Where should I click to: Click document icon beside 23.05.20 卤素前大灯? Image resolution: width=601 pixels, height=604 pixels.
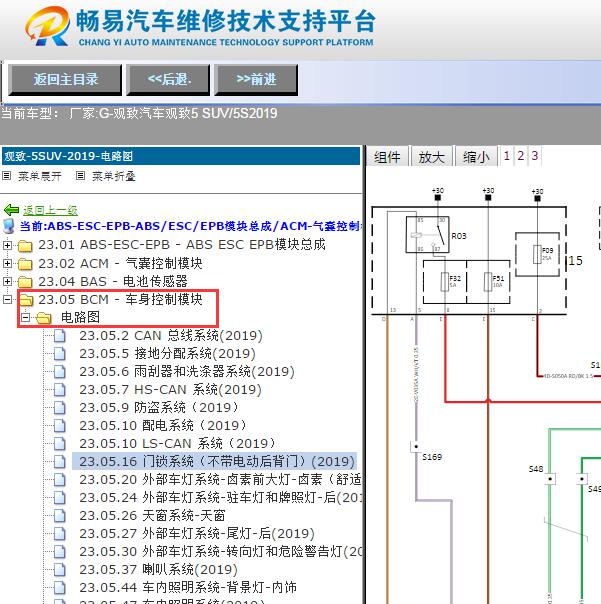pyautogui.click(x=60, y=480)
